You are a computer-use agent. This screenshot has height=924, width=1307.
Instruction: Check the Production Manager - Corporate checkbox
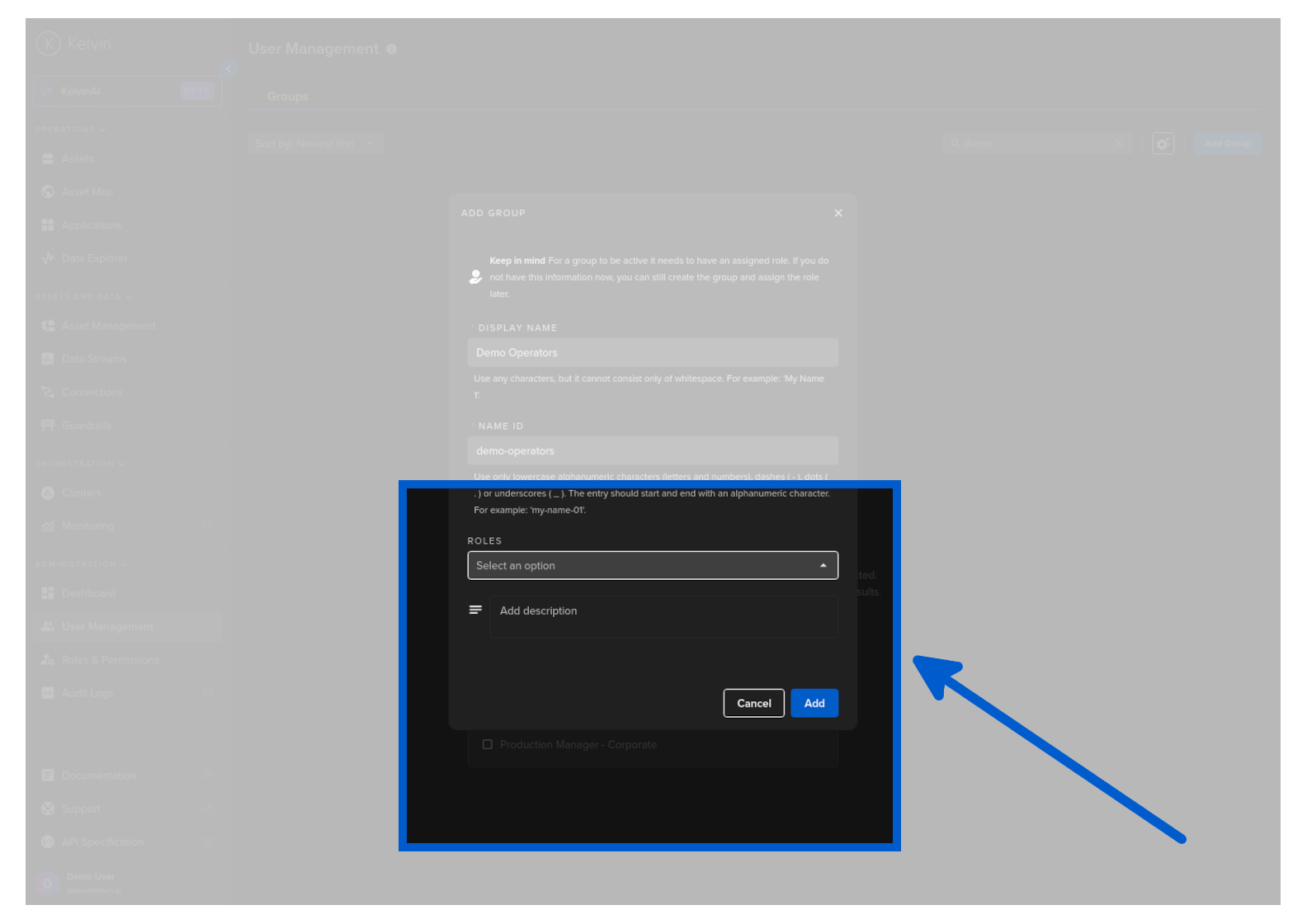488,744
